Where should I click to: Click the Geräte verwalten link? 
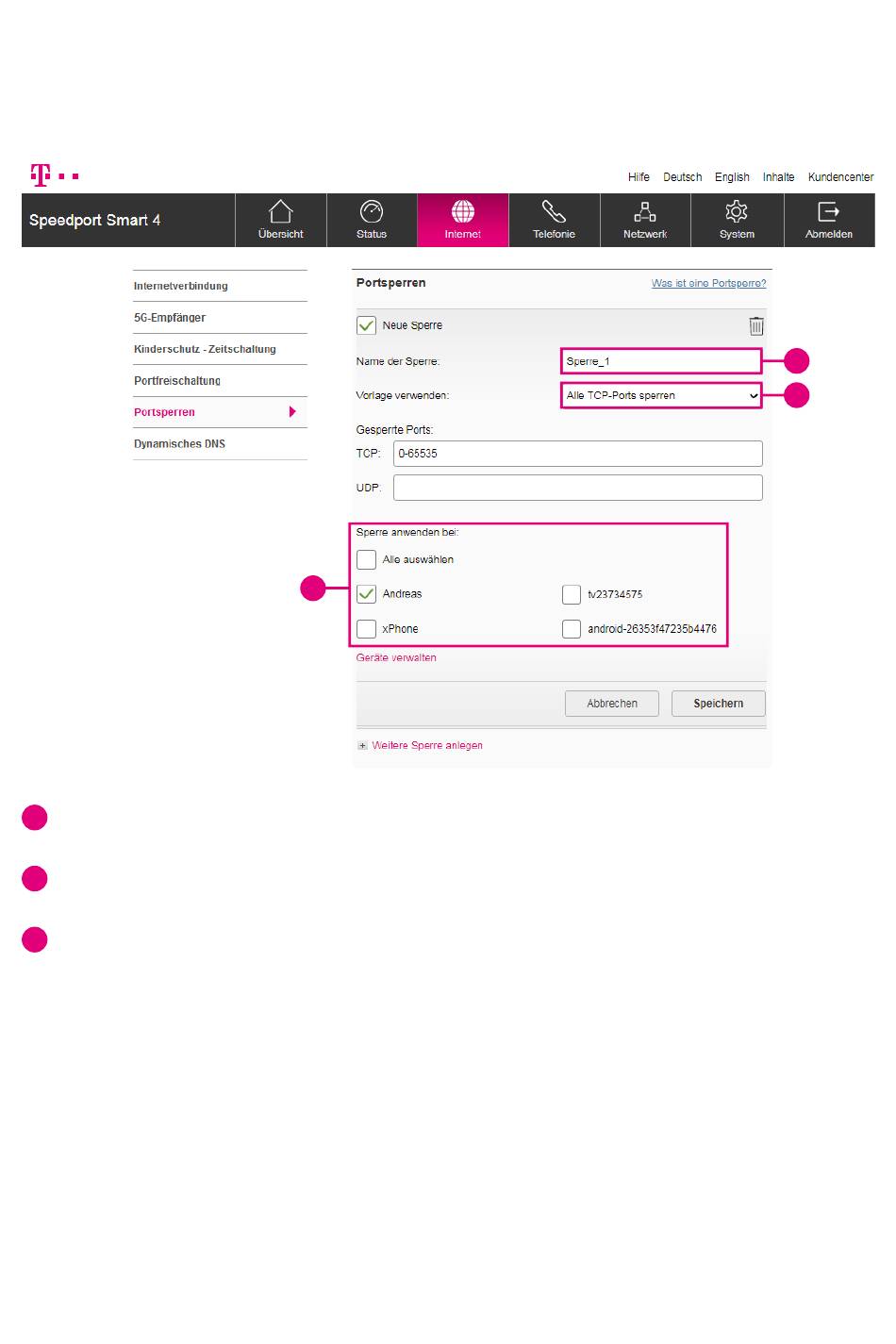(396, 657)
